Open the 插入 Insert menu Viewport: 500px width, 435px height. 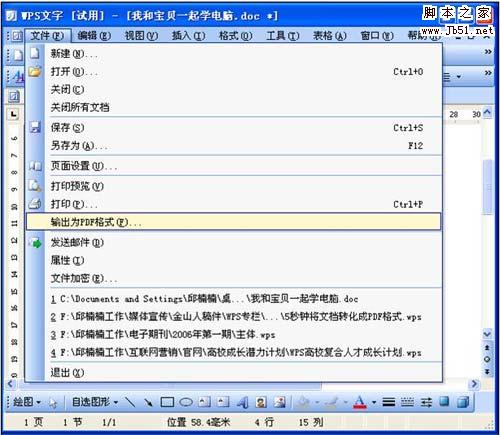pyautogui.click(x=188, y=35)
